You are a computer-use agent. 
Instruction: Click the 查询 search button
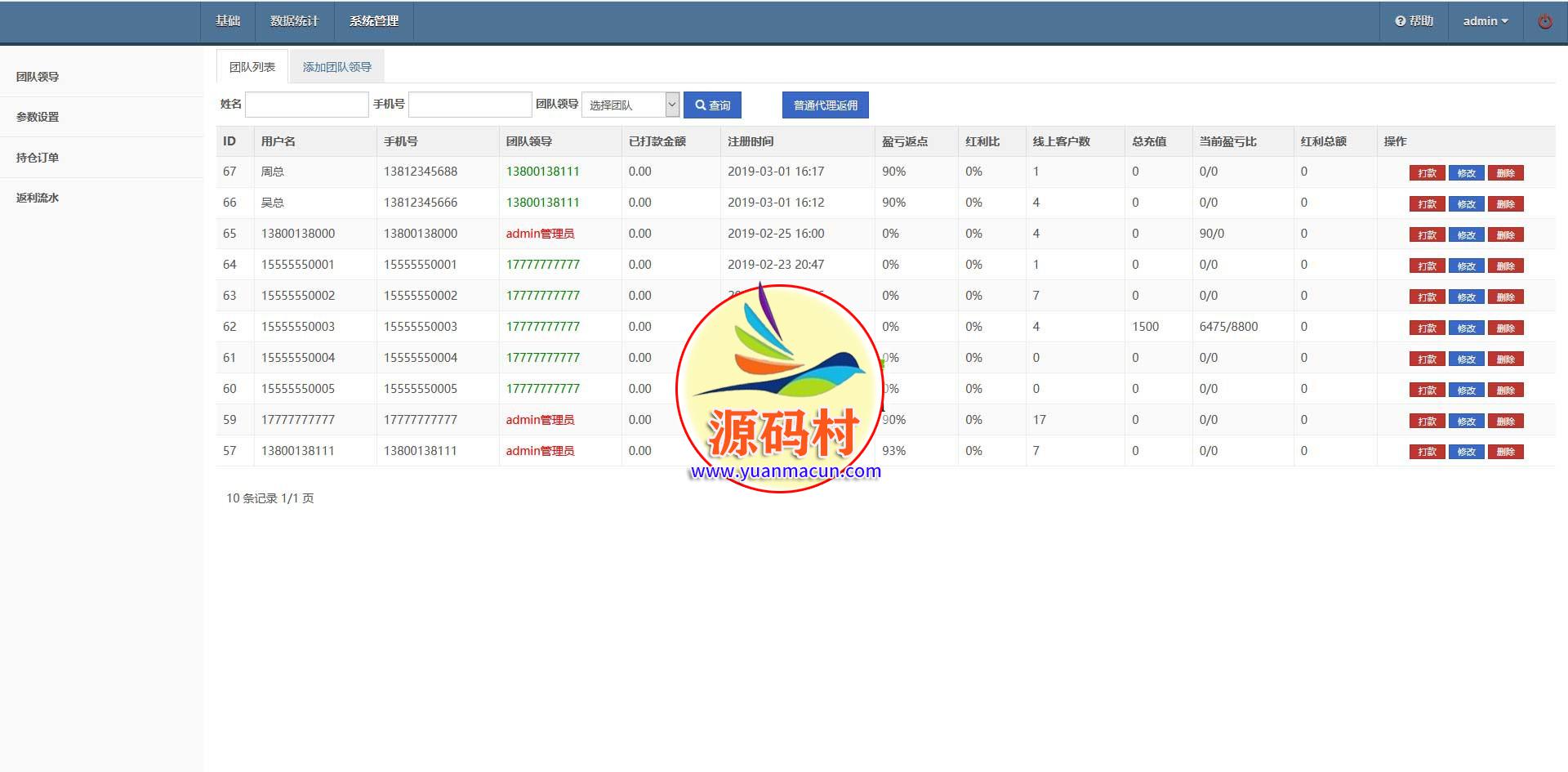pos(712,105)
